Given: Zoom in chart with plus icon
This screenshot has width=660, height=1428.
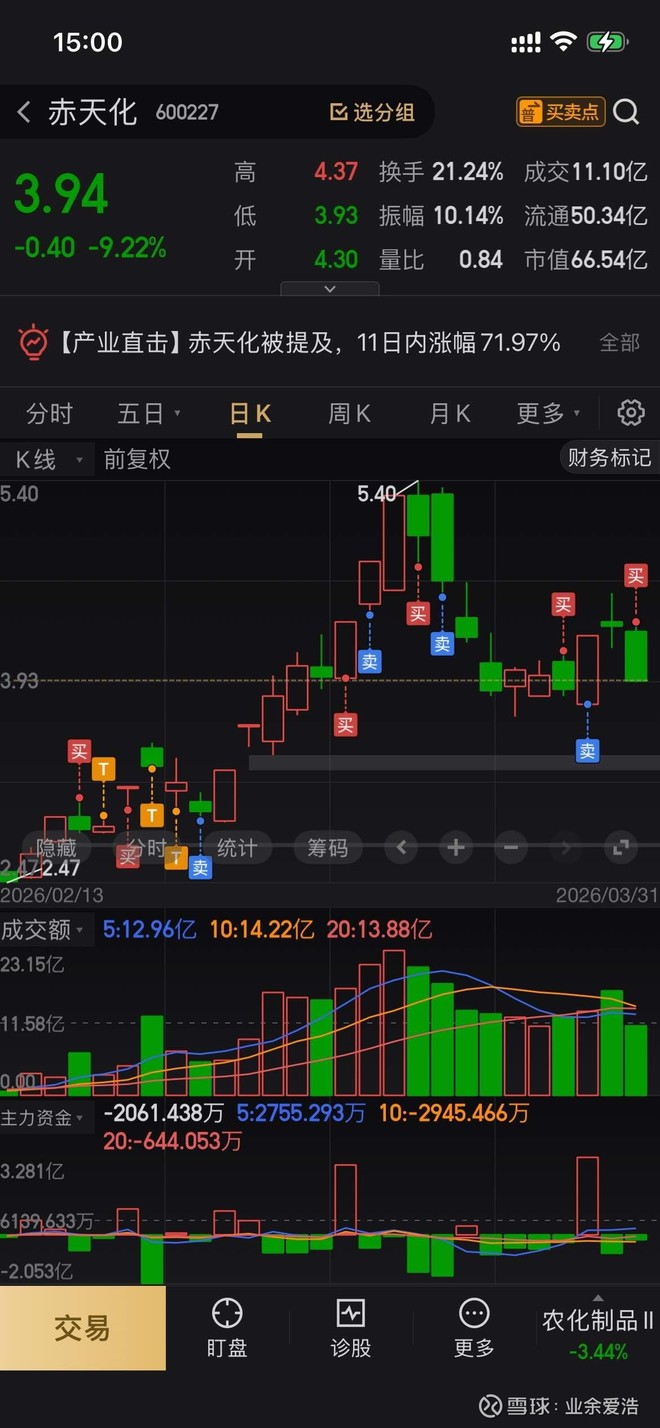Looking at the screenshot, I should (456, 848).
